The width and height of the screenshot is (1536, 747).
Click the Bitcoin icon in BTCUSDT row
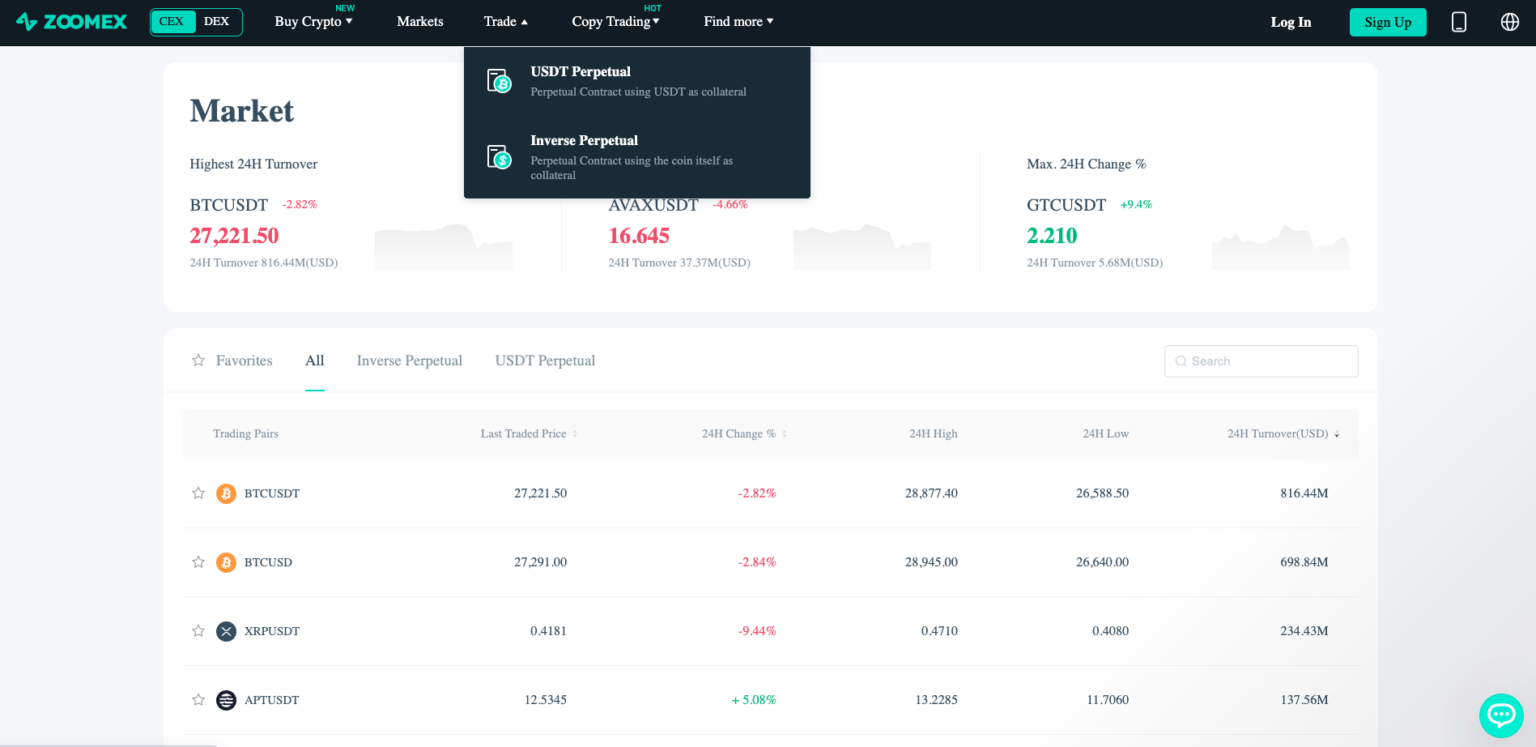(226, 493)
